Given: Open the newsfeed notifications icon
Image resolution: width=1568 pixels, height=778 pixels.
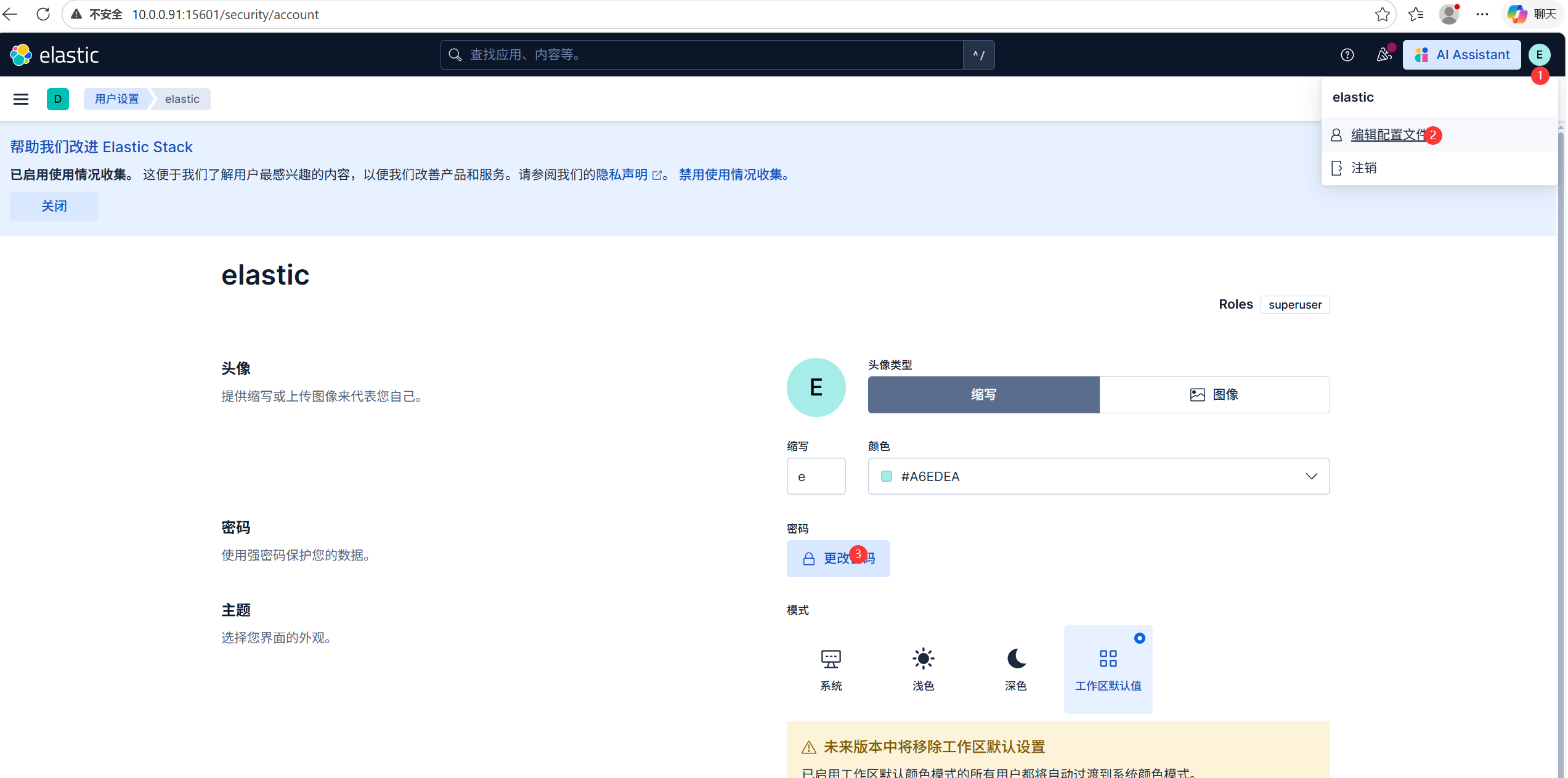Looking at the screenshot, I should click(x=1384, y=55).
